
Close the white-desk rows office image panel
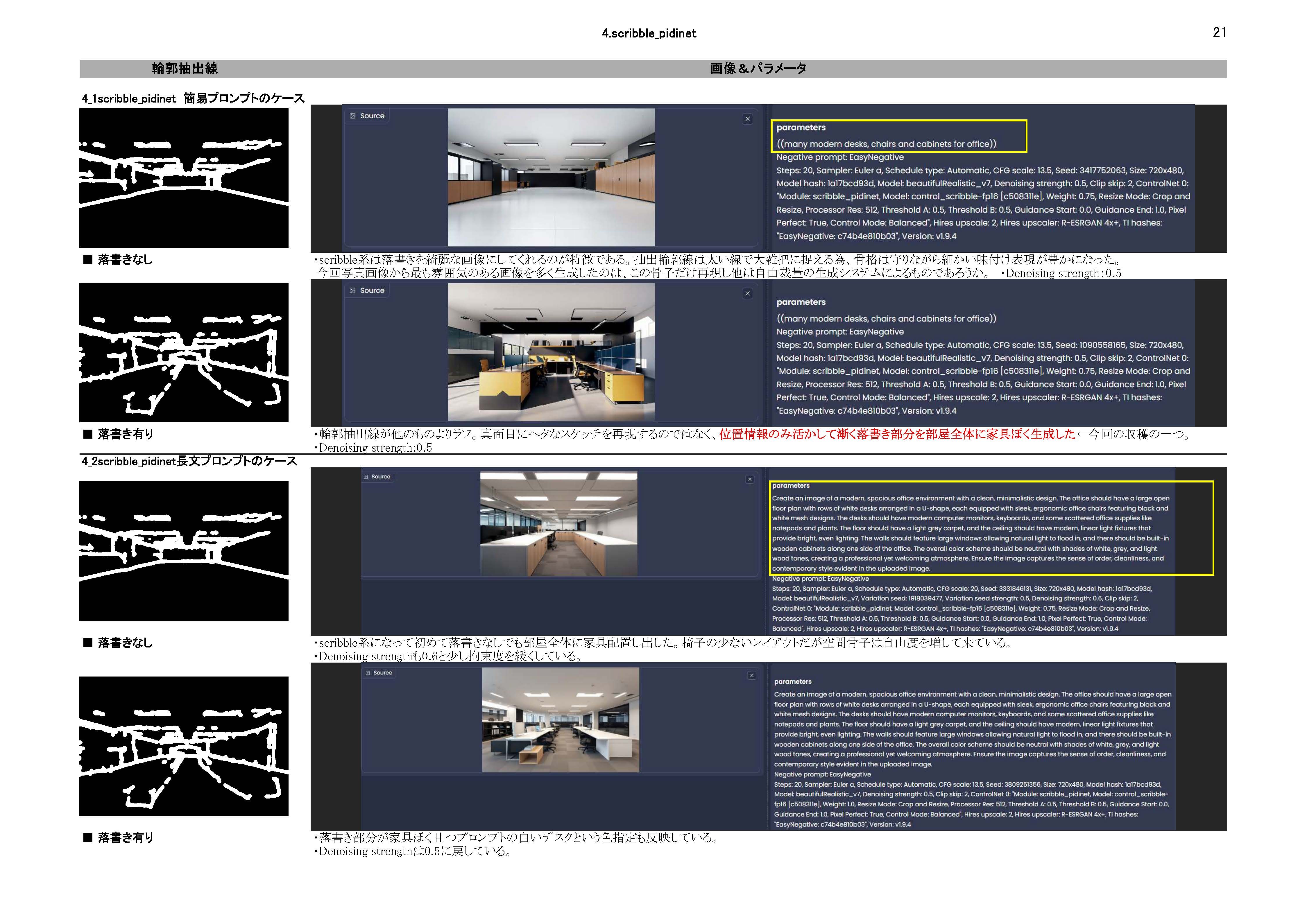(x=751, y=675)
